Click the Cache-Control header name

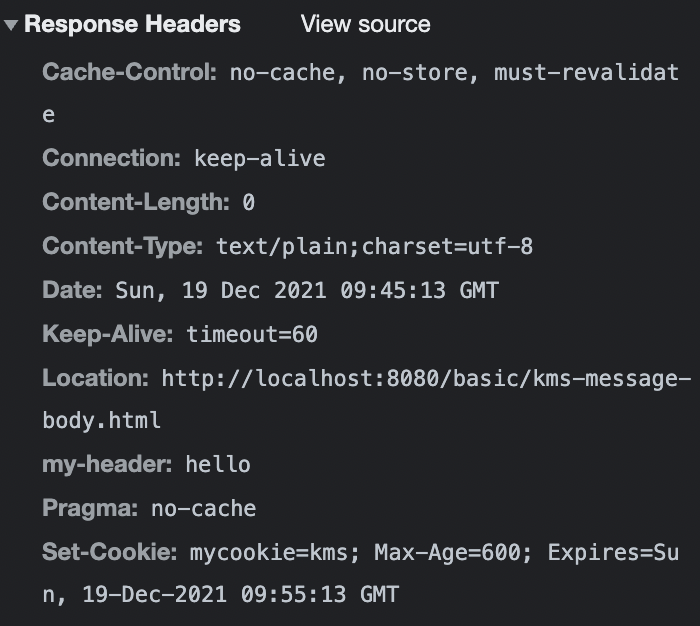(129, 72)
